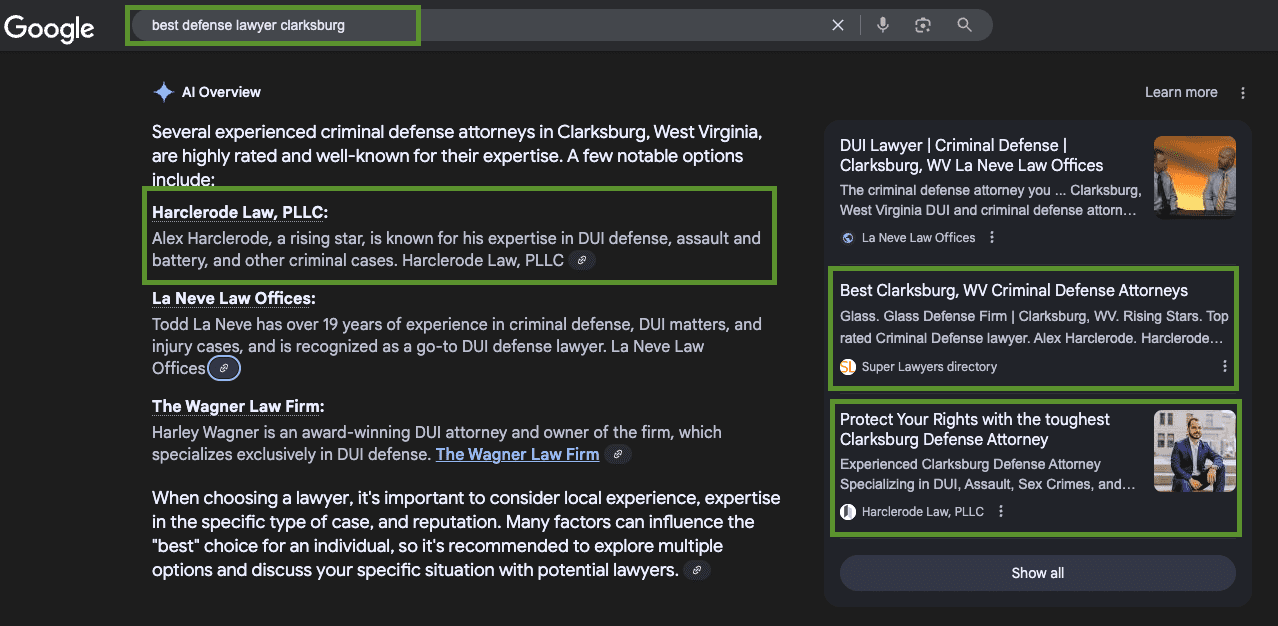
Task: Click the Harclerode Law, PLLC favicon
Action: click(848, 511)
